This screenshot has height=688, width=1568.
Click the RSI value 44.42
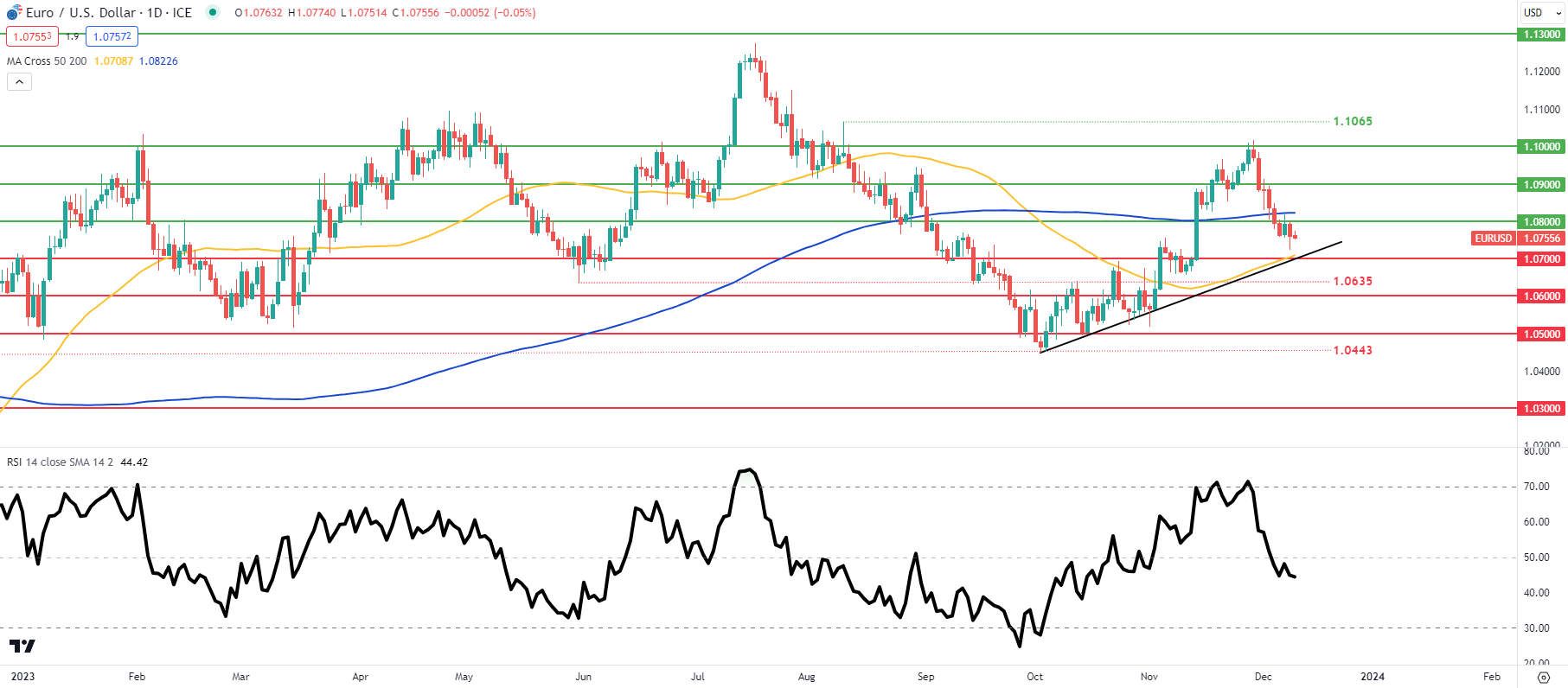134,462
